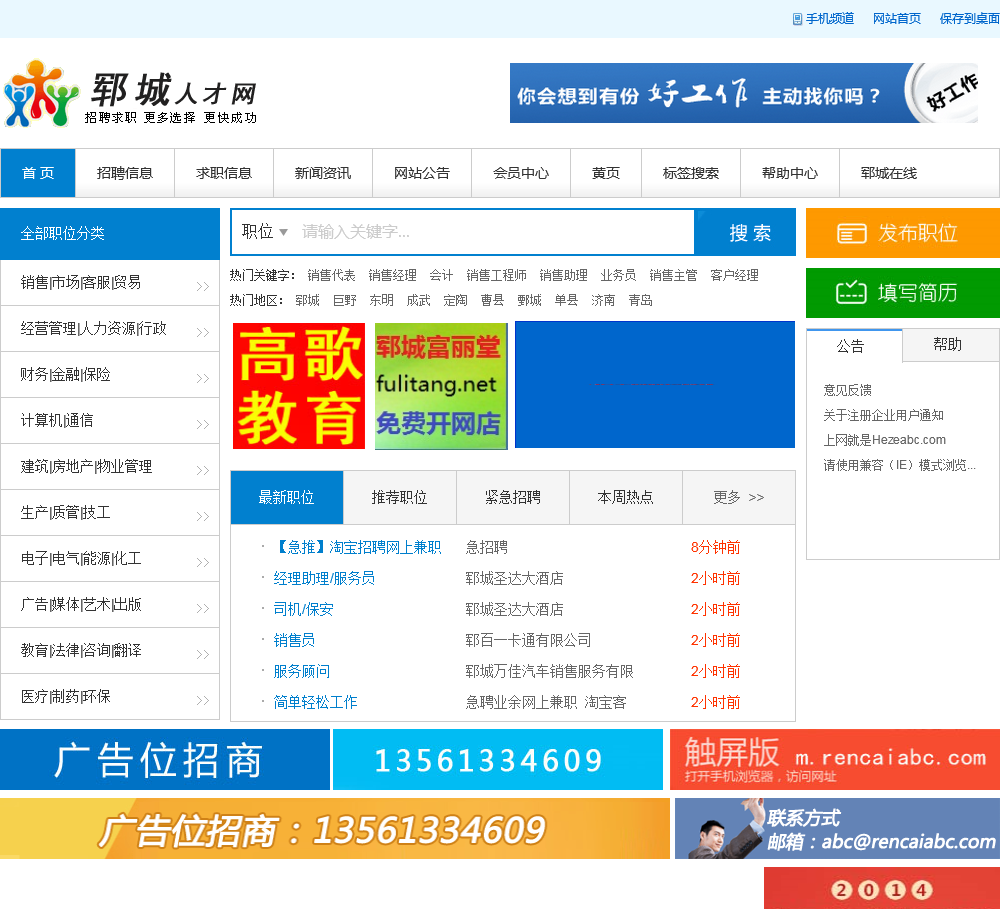
Task: Go to the 首页 navigation tab
Action: [x=38, y=173]
